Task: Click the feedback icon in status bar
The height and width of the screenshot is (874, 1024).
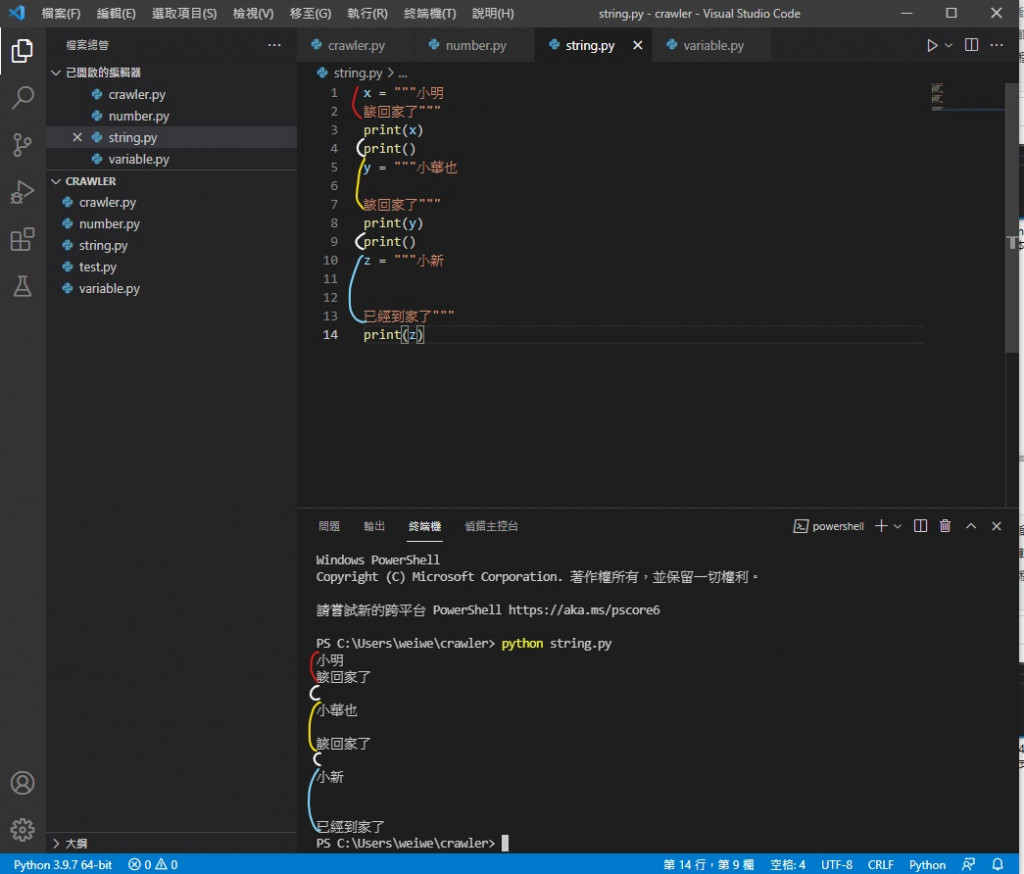Action: [x=968, y=864]
